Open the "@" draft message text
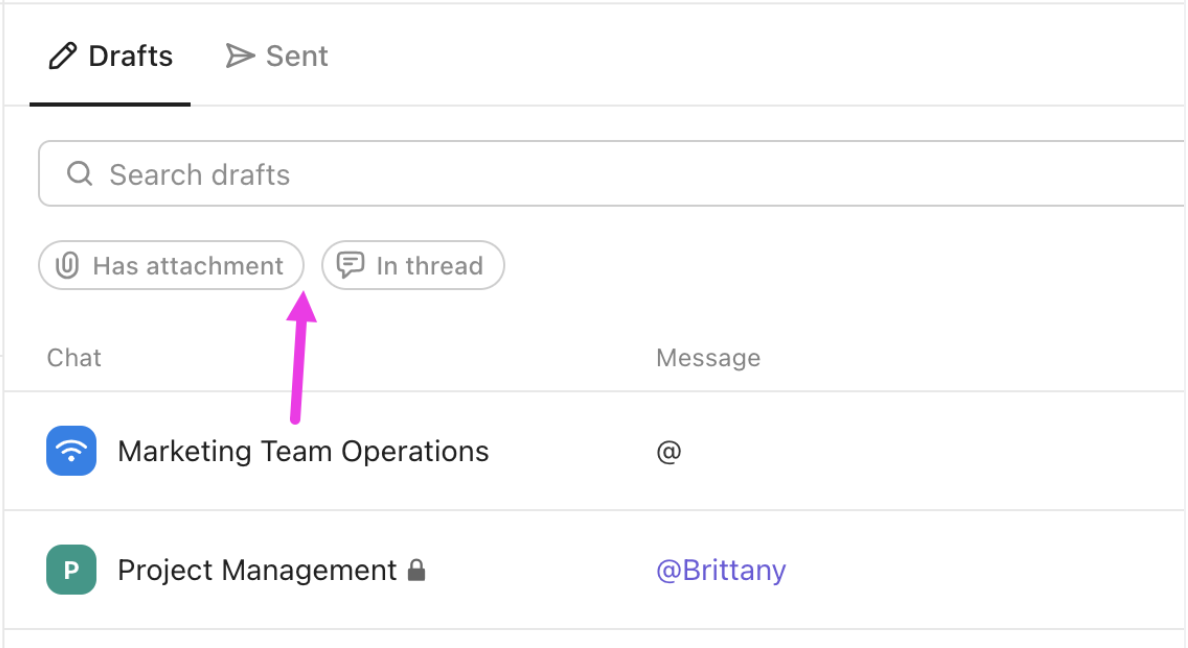 (x=668, y=451)
